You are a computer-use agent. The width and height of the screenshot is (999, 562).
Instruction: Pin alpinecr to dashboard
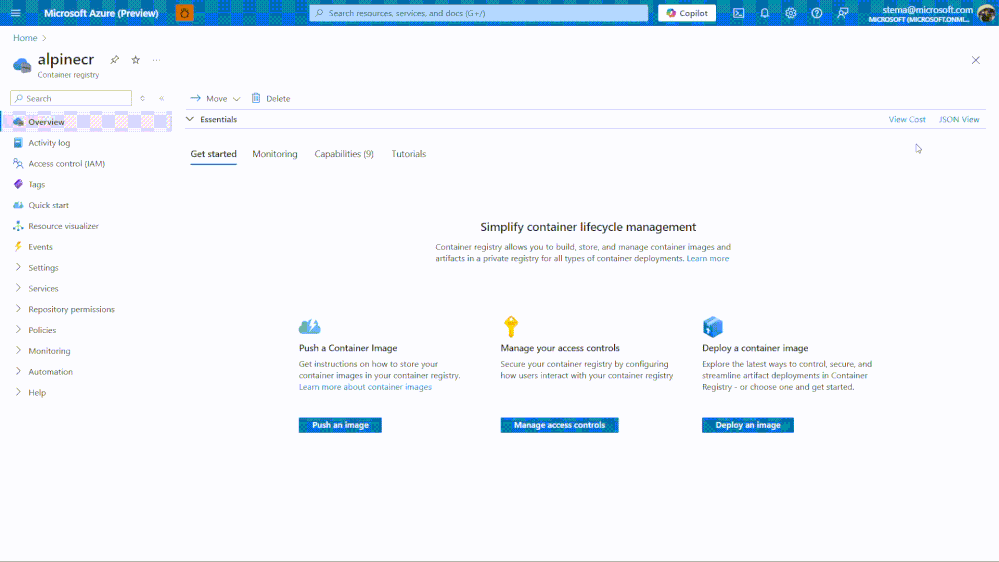(x=115, y=60)
